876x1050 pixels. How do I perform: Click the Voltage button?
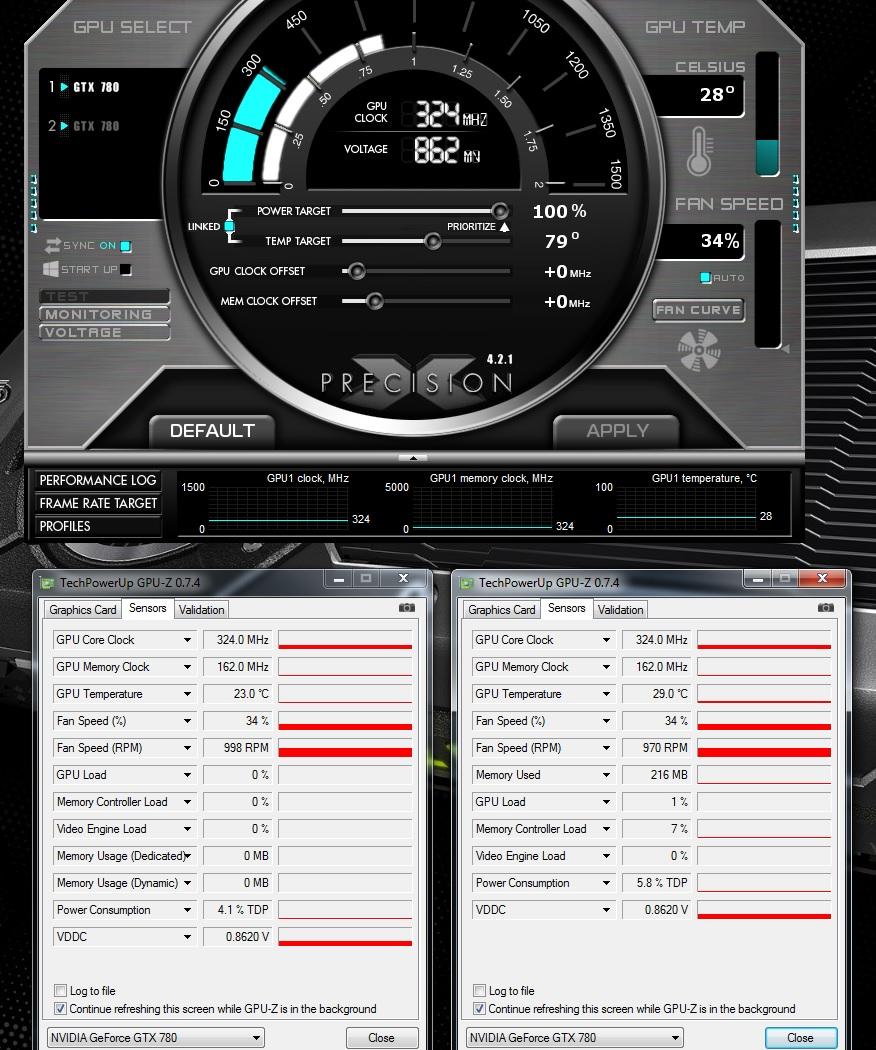(104, 332)
